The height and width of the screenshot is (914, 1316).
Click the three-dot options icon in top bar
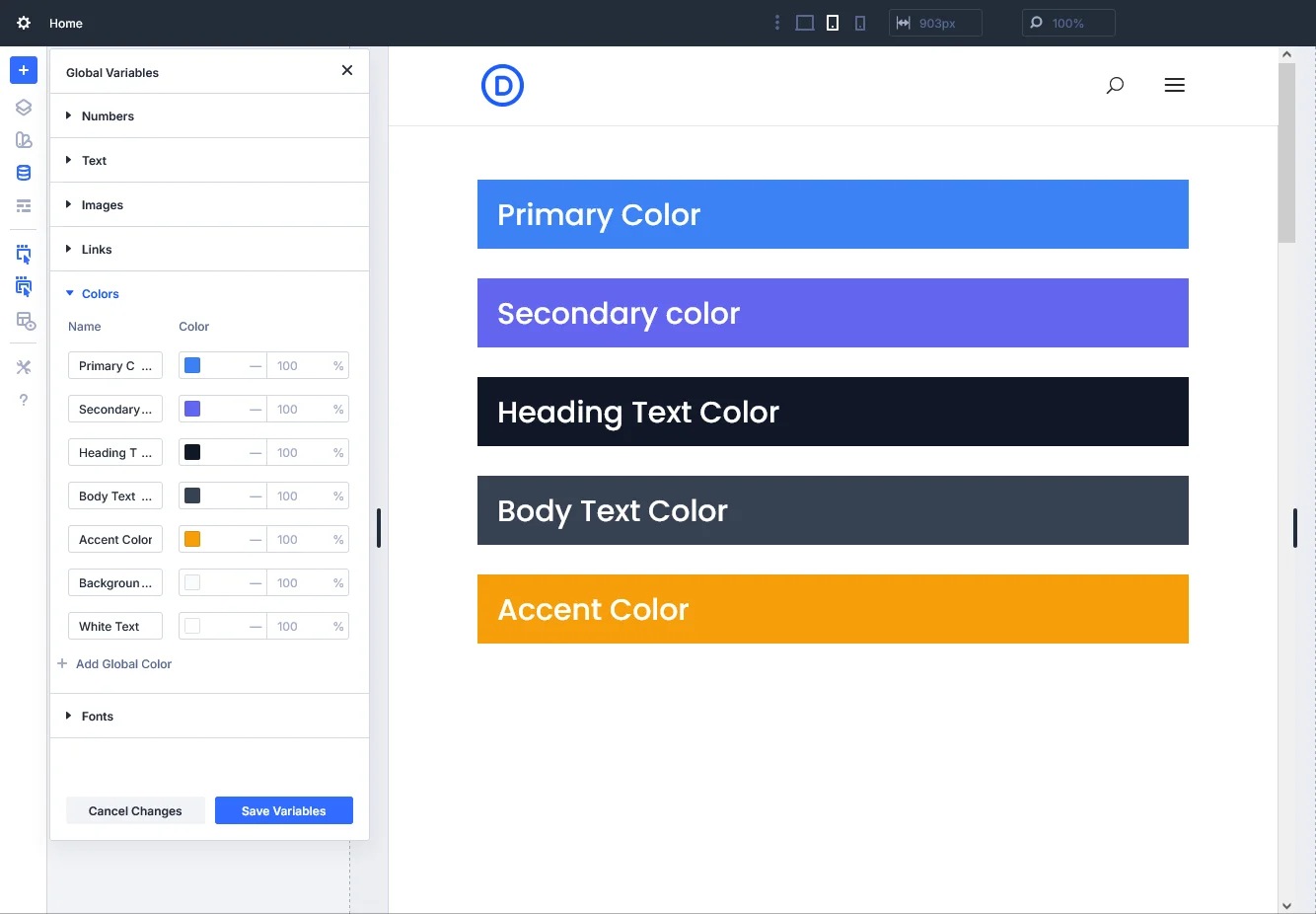pos(777,23)
